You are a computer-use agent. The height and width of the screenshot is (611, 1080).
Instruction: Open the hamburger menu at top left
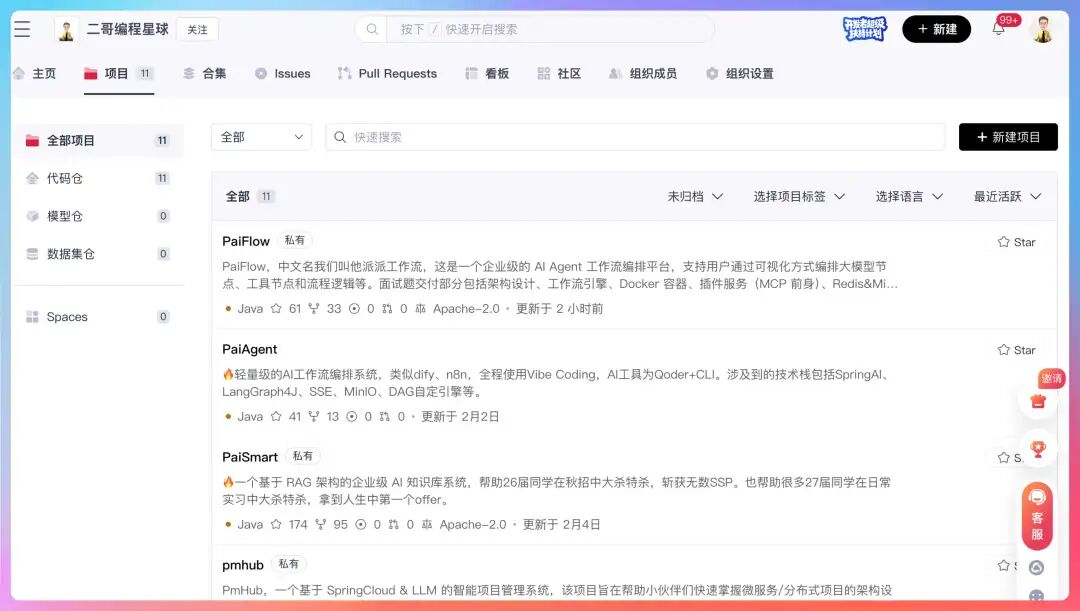(x=22, y=28)
